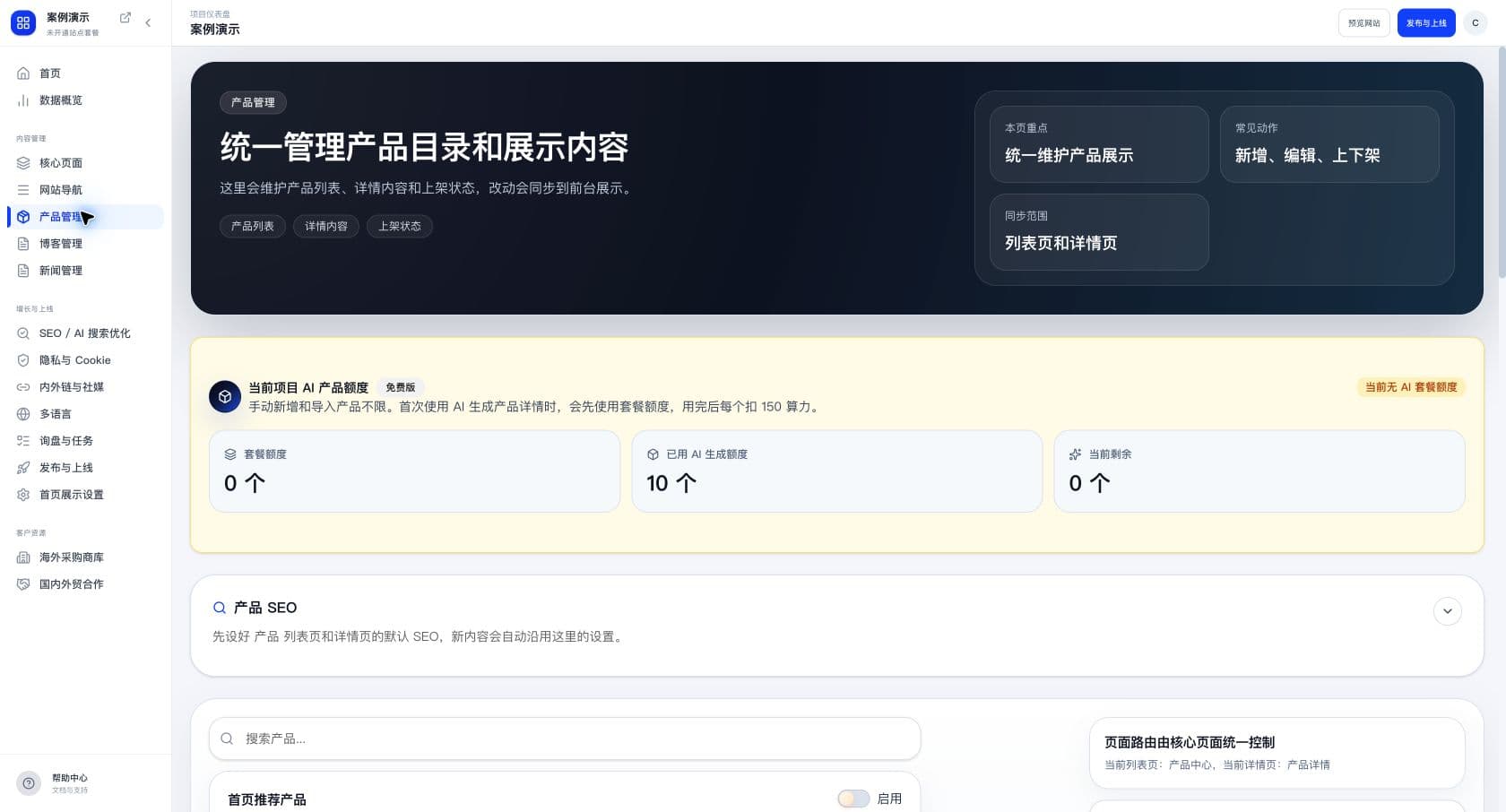This screenshot has width=1506, height=812.
Task: Click the 预览网站 button
Action: point(1363,23)
